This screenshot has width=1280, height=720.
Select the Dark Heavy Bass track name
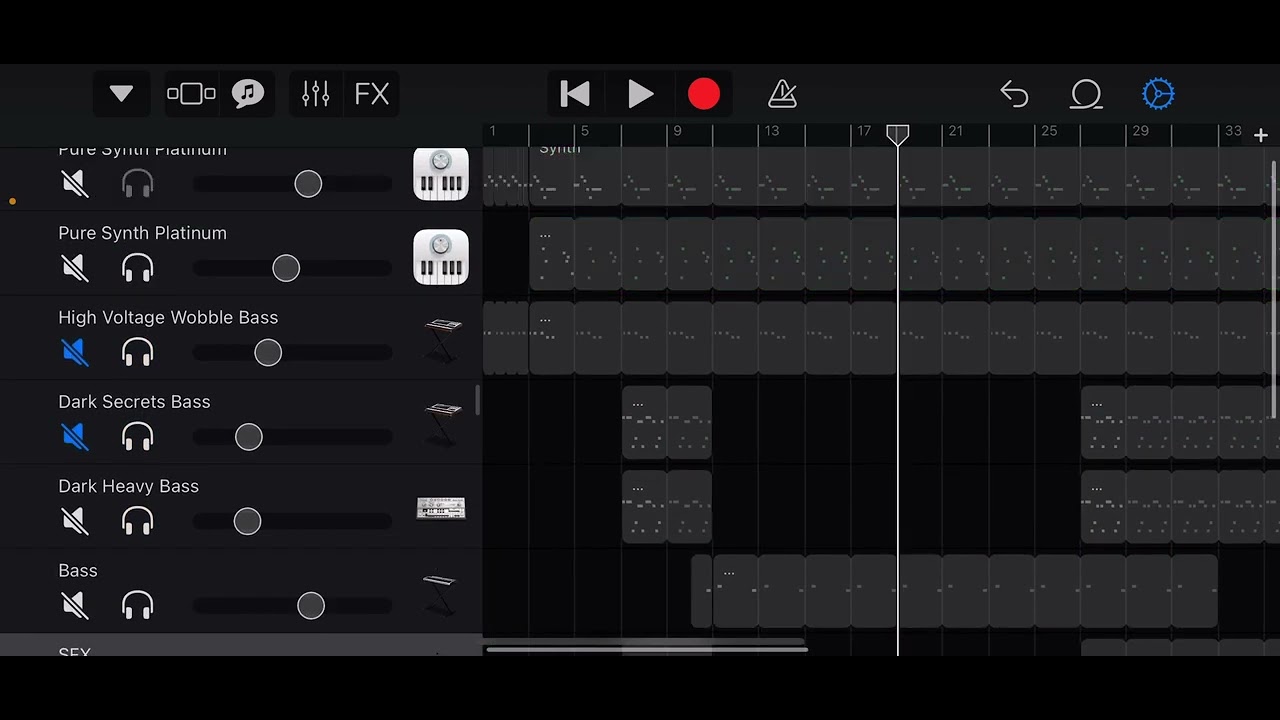click(128, 486)
